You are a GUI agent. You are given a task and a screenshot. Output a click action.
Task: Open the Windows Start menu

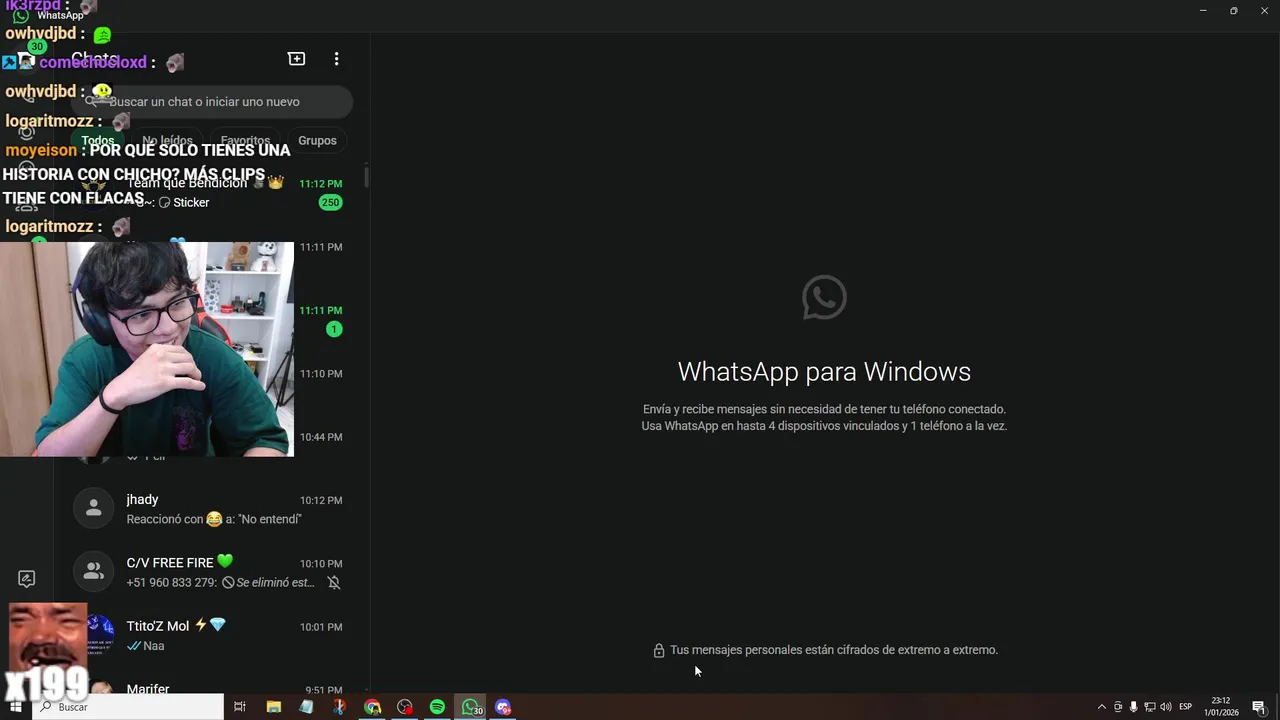(x=15, y=707)
